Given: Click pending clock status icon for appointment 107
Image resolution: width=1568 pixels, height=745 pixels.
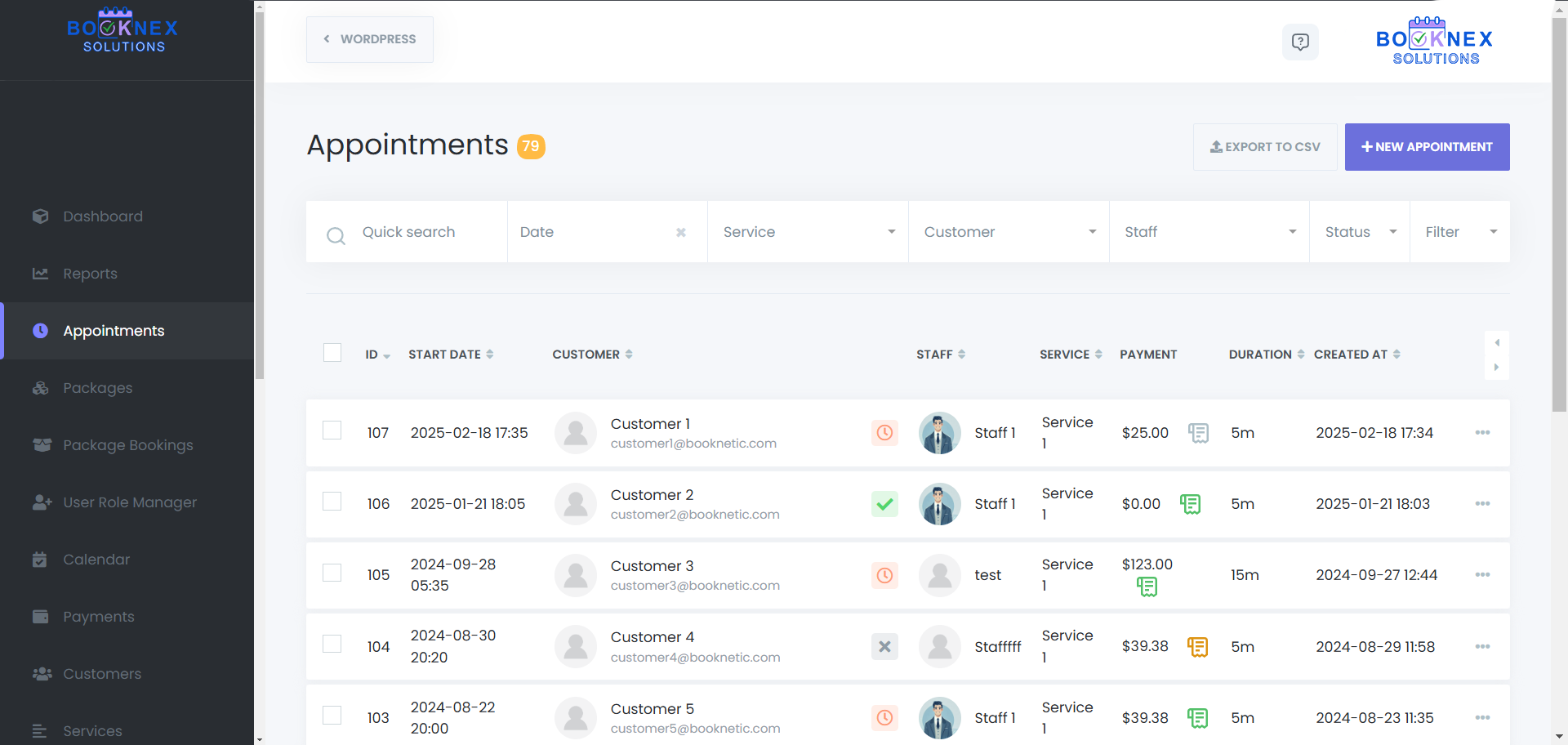Looking at the screenshot, I should click(884, 433).
